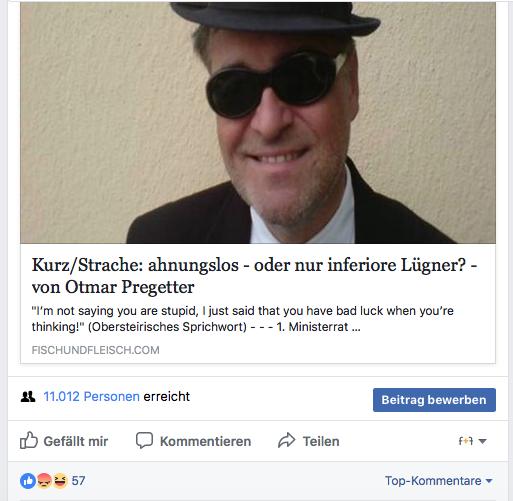Click the speech bubble comment icon
Screen dimensions: 513x501
[x=144, y=440]
